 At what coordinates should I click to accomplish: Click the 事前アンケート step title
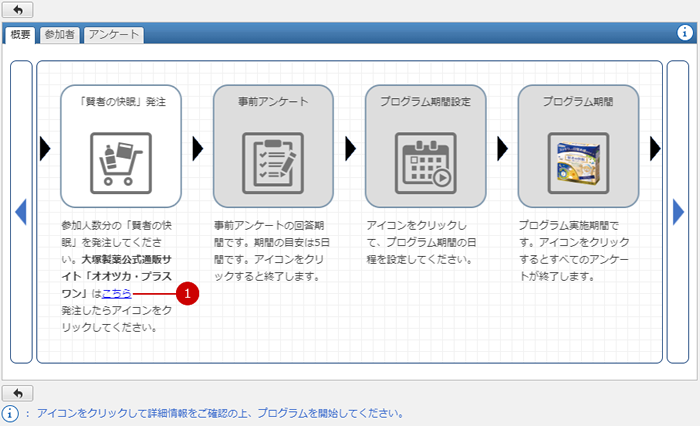273,101
